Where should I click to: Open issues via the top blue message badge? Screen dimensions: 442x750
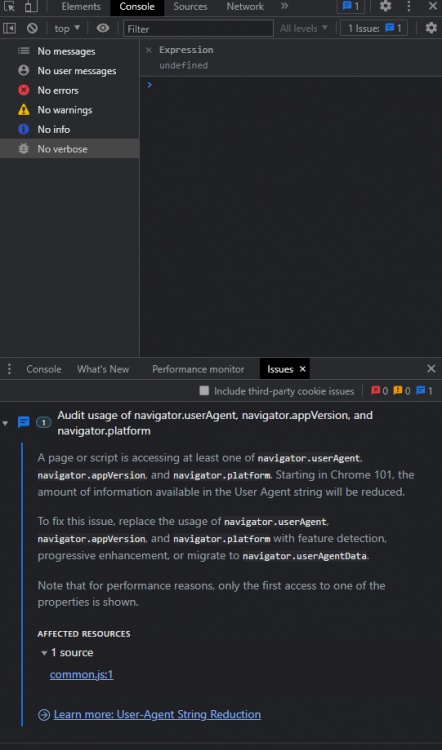351,6
